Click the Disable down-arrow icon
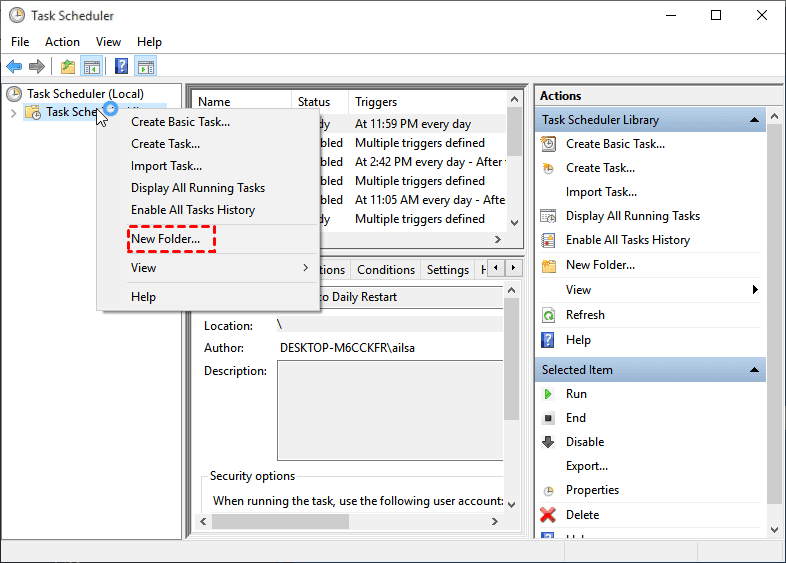The width and height of the screenshot is (786, 563). point(548,442)
